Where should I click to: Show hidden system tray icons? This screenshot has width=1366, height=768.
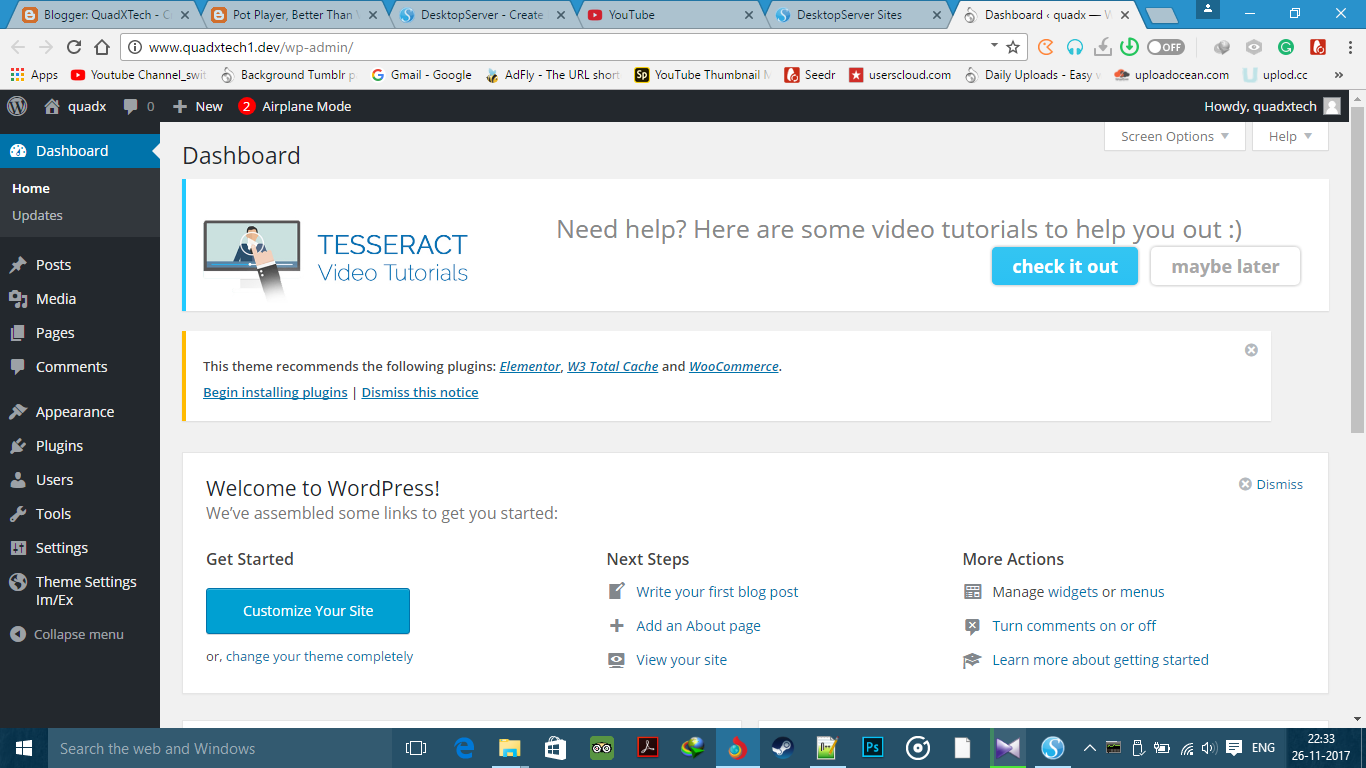coord(1090,748)
